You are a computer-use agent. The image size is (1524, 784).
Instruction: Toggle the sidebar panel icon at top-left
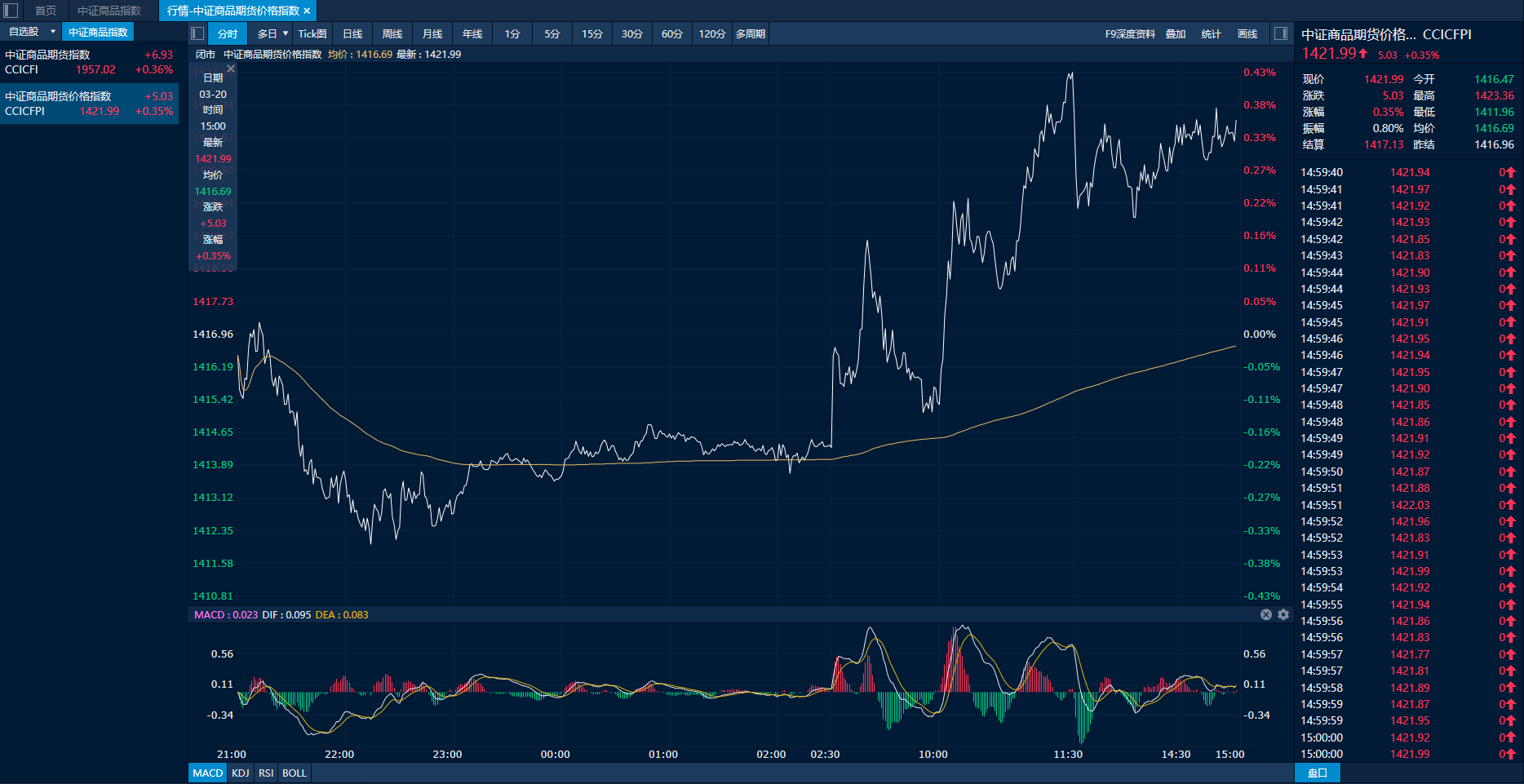click(11, 11)
